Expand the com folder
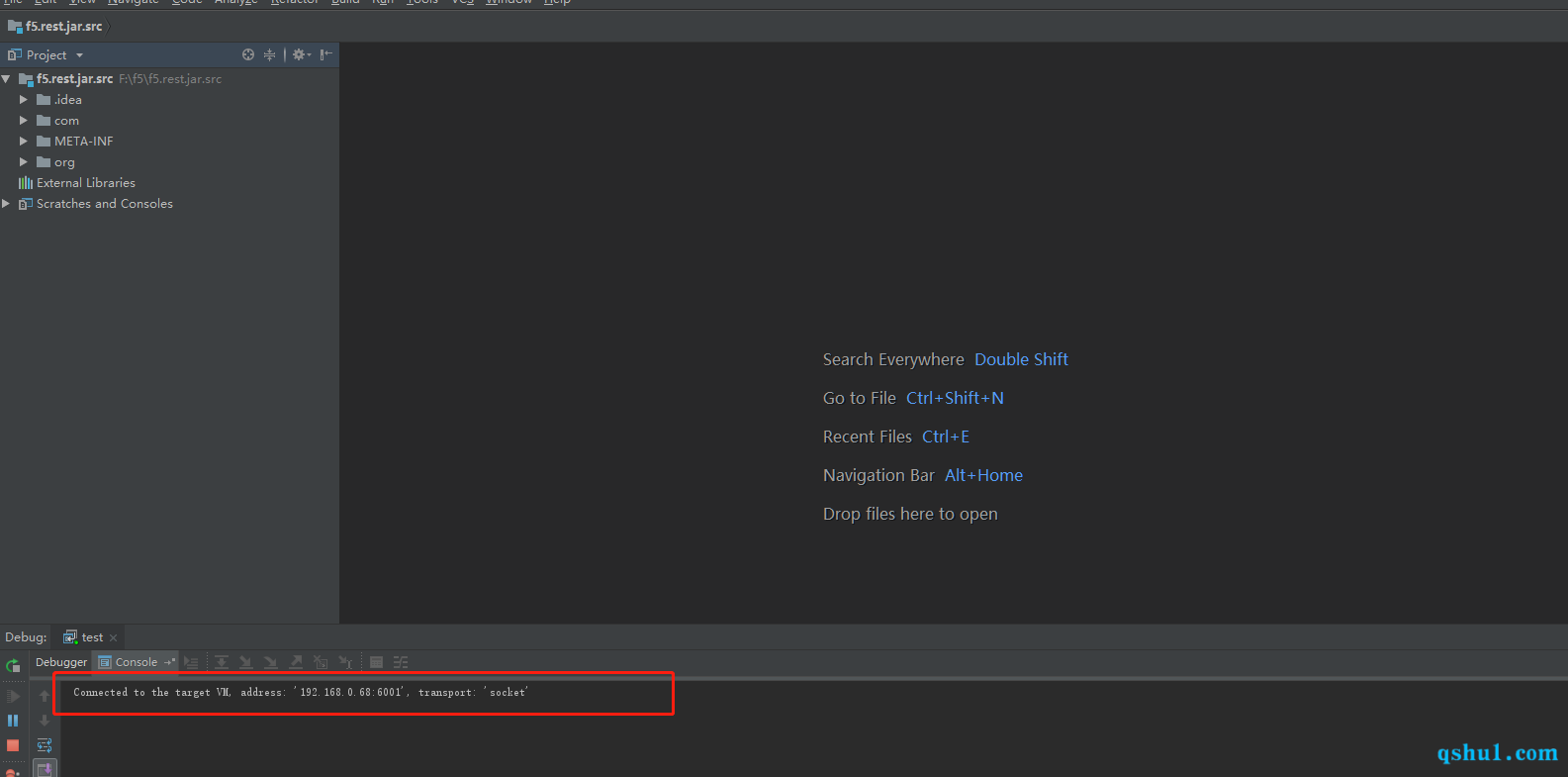 click(24, 121)
